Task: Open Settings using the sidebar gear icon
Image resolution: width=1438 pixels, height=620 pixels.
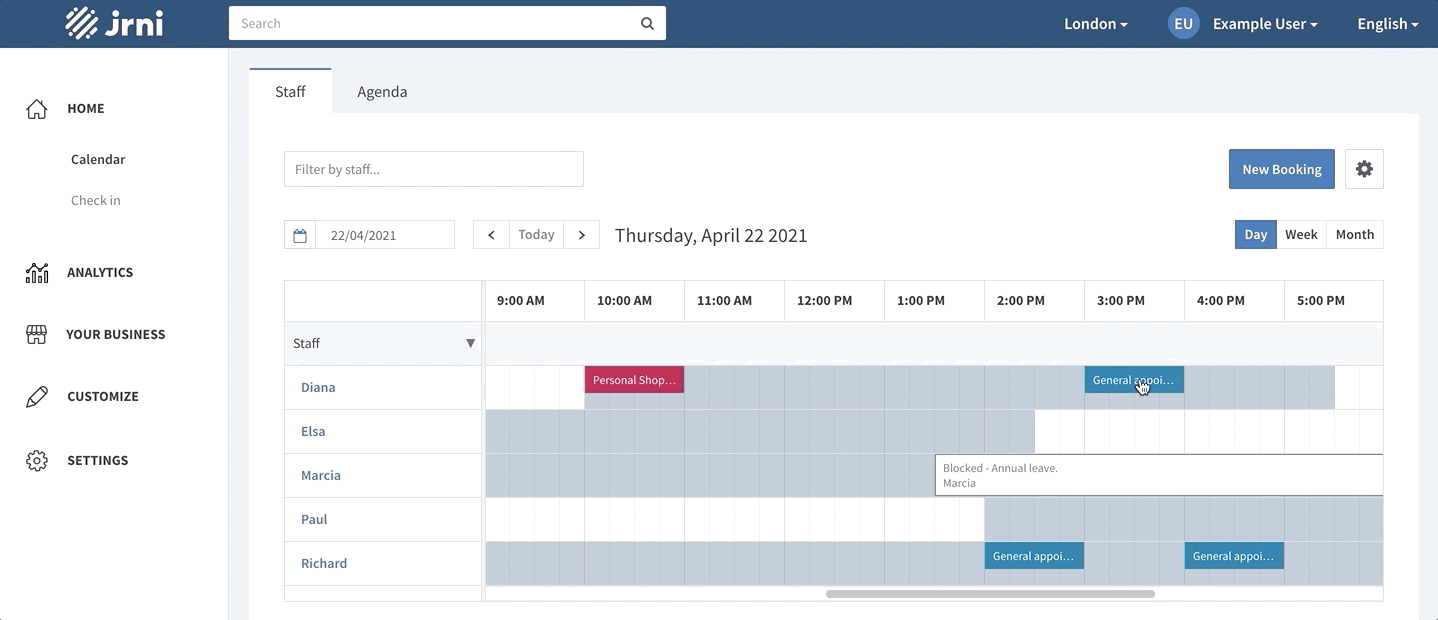Action: point(37,460)
